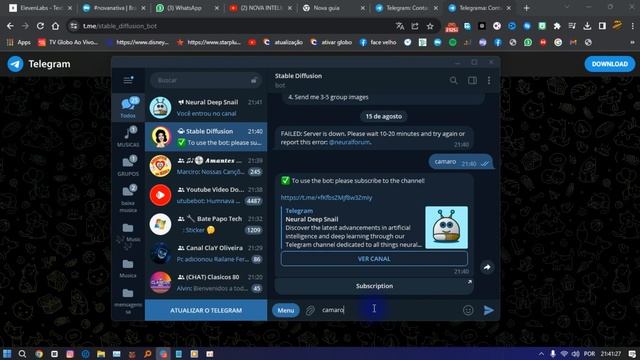This screenshot has height=360, width=640.
Task: Select the MUSICAS folder
Action: [x=128, y=136]
